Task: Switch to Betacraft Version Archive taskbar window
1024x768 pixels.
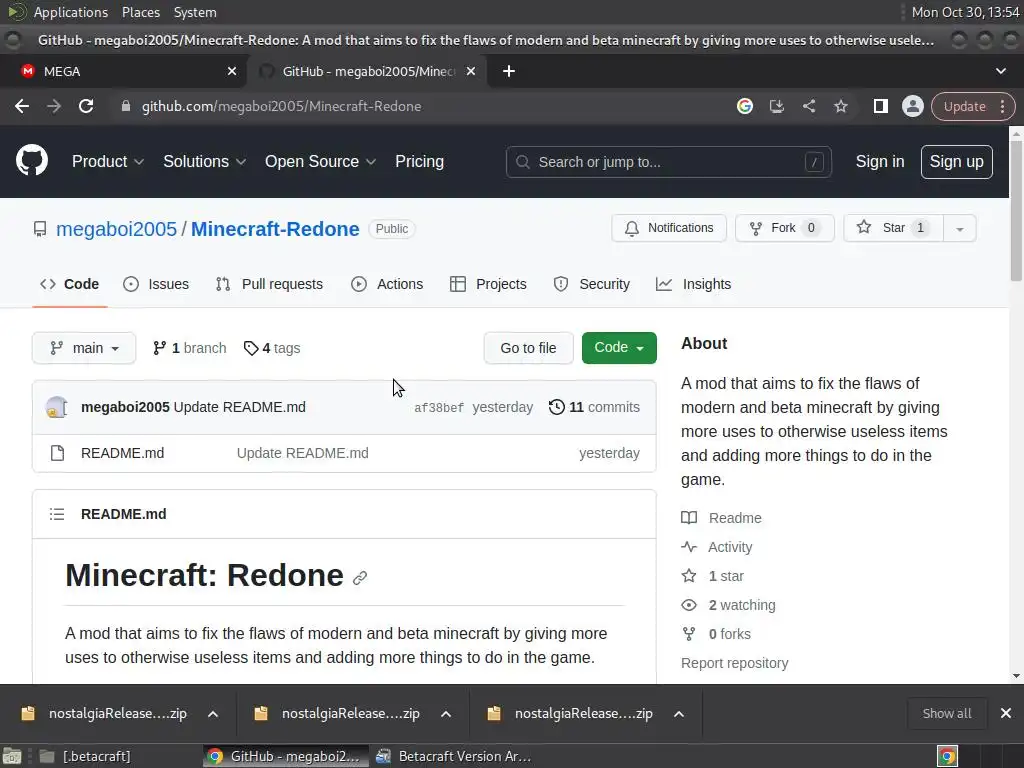Action: coord(455,756)
